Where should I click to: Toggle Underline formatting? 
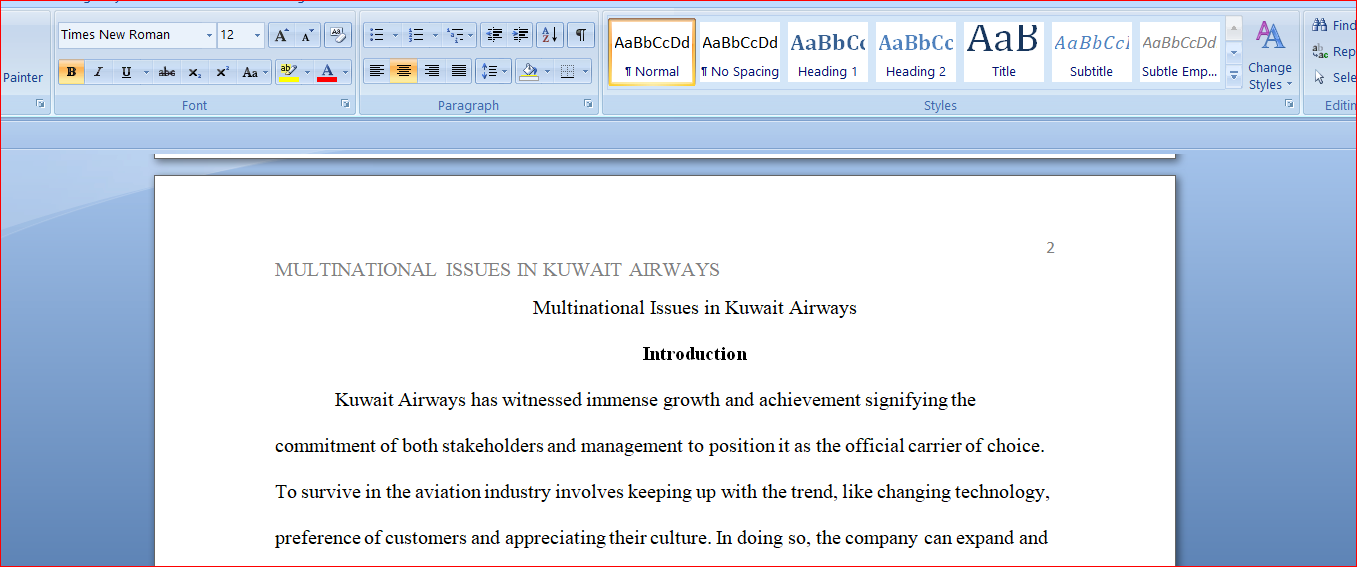126,72
